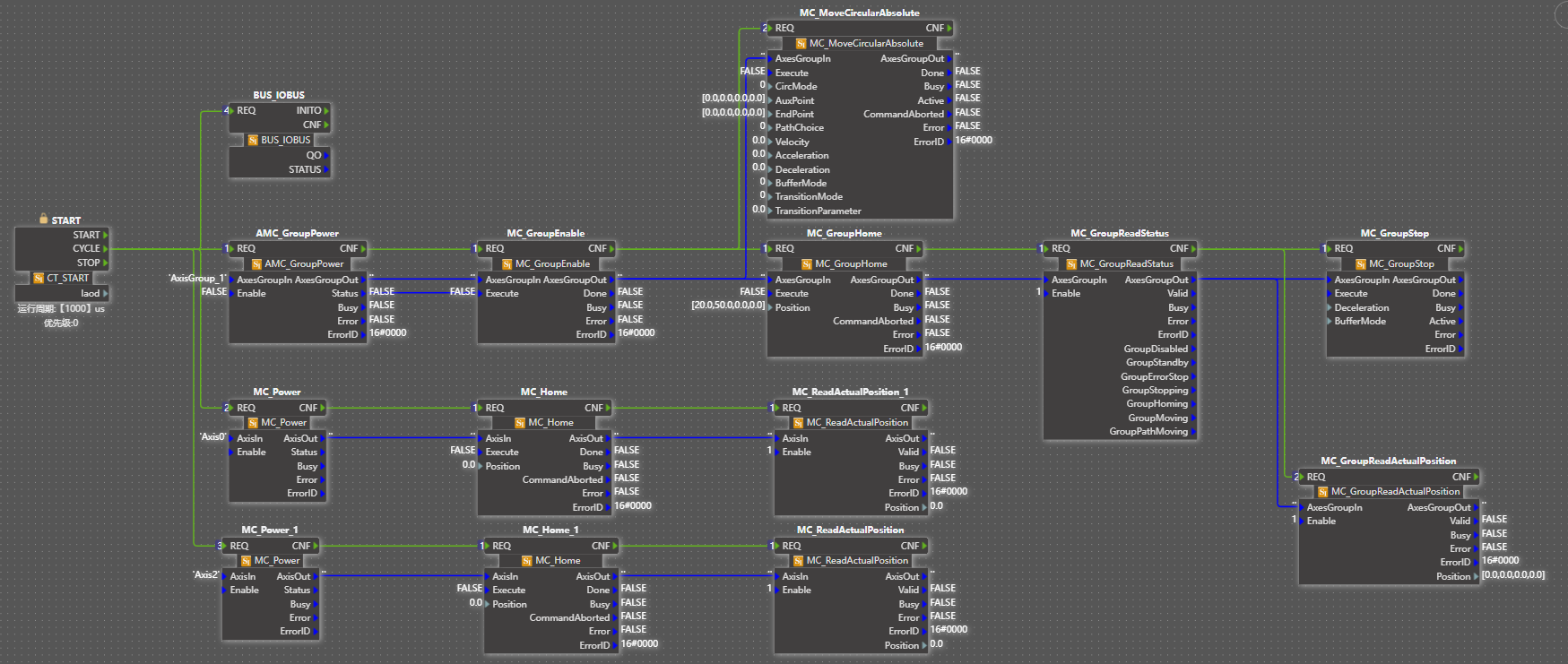The image size is (1568, 664).
Task: Click the 'Axis0' input value
Action: pyautogui.click(x=212, y=437)
